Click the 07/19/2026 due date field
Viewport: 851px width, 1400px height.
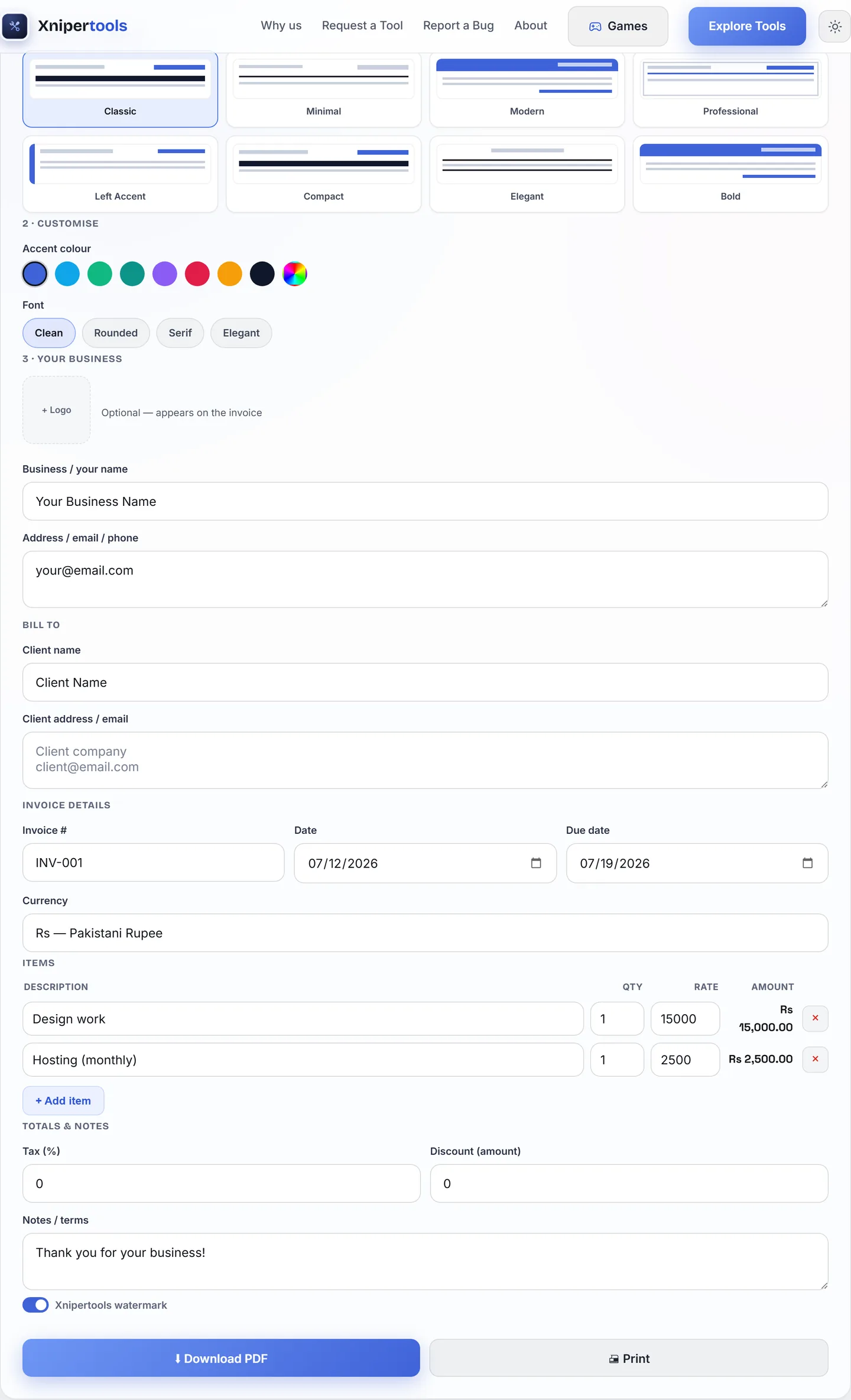pos(697,863)
